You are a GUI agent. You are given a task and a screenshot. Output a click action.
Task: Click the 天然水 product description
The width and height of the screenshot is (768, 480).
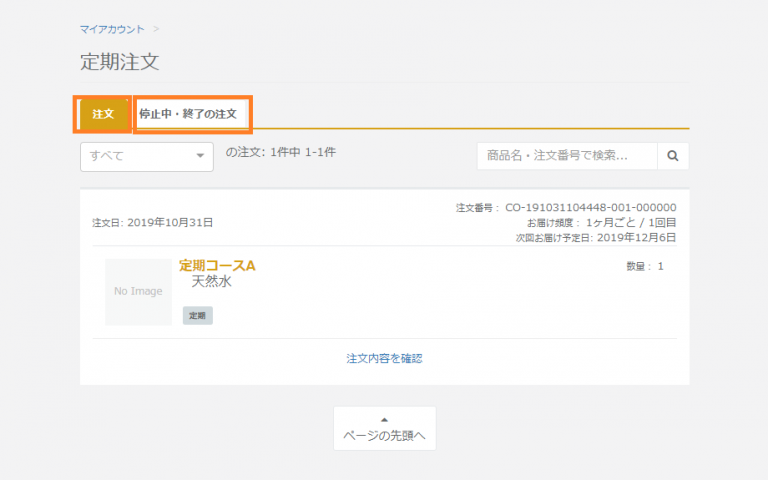tap(211, 282)
